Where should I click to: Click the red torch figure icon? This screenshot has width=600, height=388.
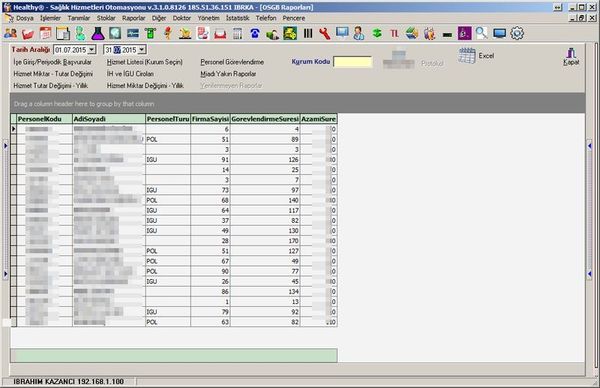click(x=168, y=33)
